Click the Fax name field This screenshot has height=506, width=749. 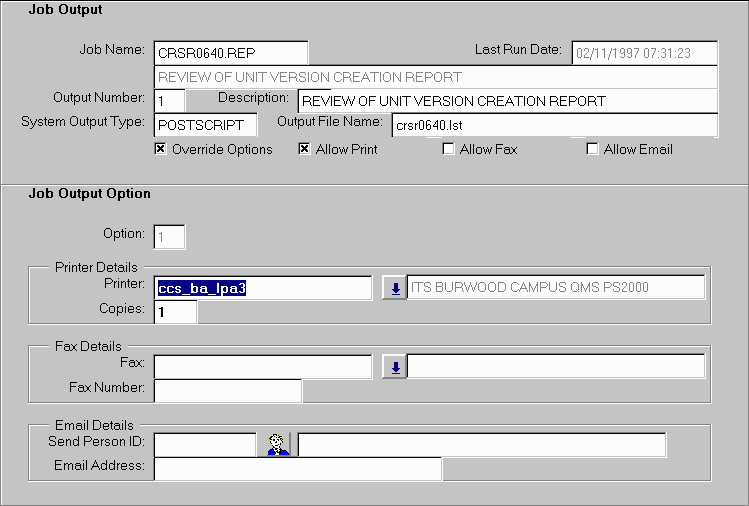(263, 366)
